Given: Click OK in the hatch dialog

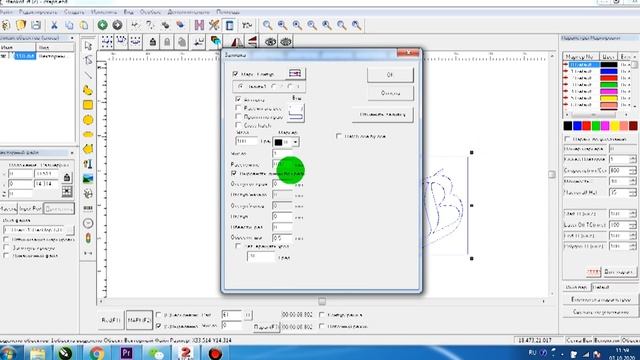Looking at the screenshot, I should (x=390, y=75).
